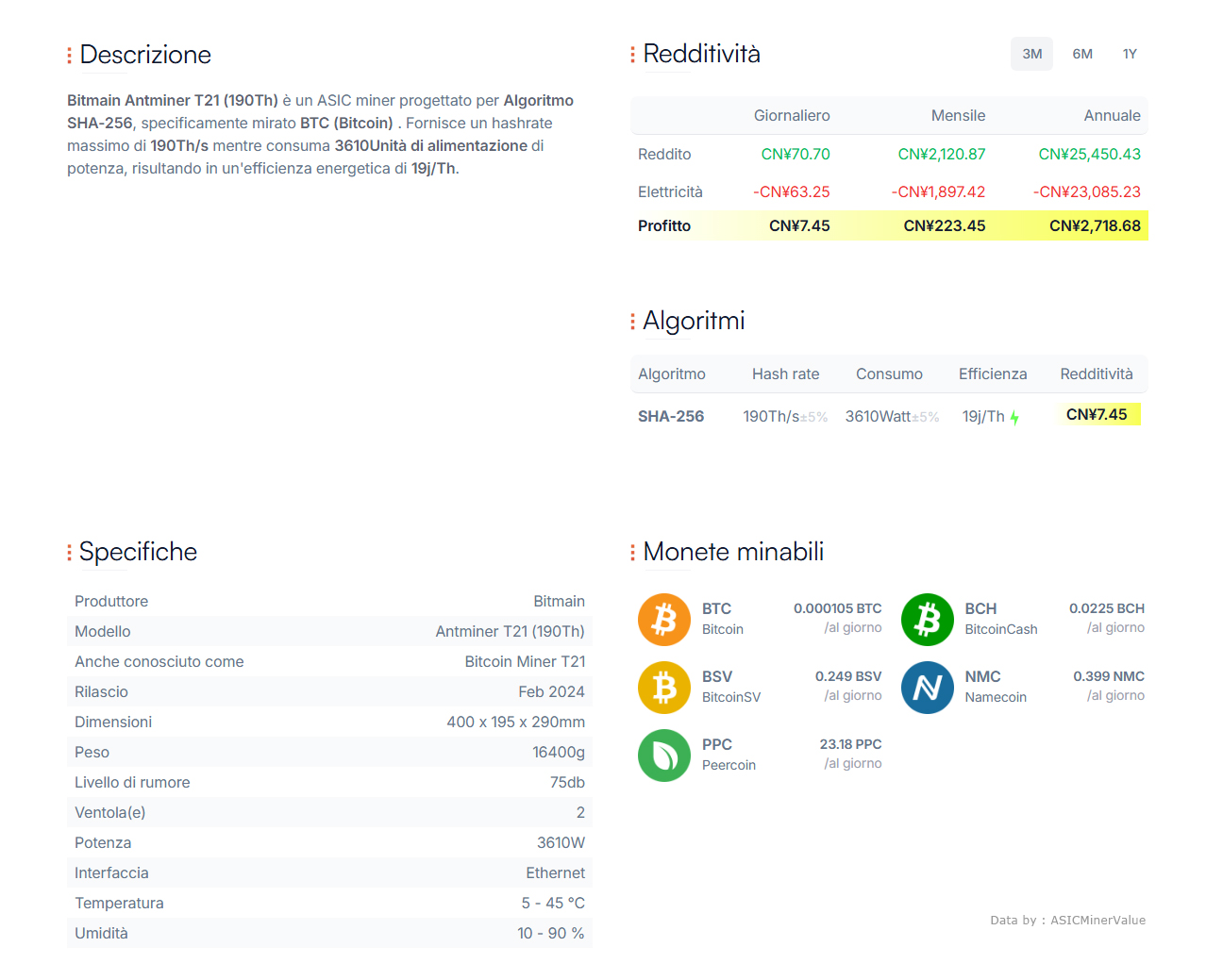Click the Antminer T21 (190Th) model value
This screenshot has height=980, width=1223.
pos(510,632)
